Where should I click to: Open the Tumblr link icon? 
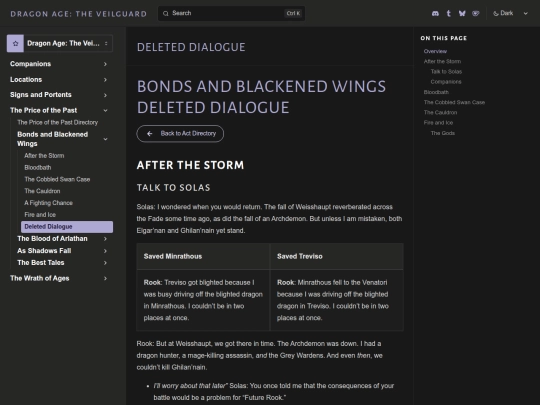point(448,13)
